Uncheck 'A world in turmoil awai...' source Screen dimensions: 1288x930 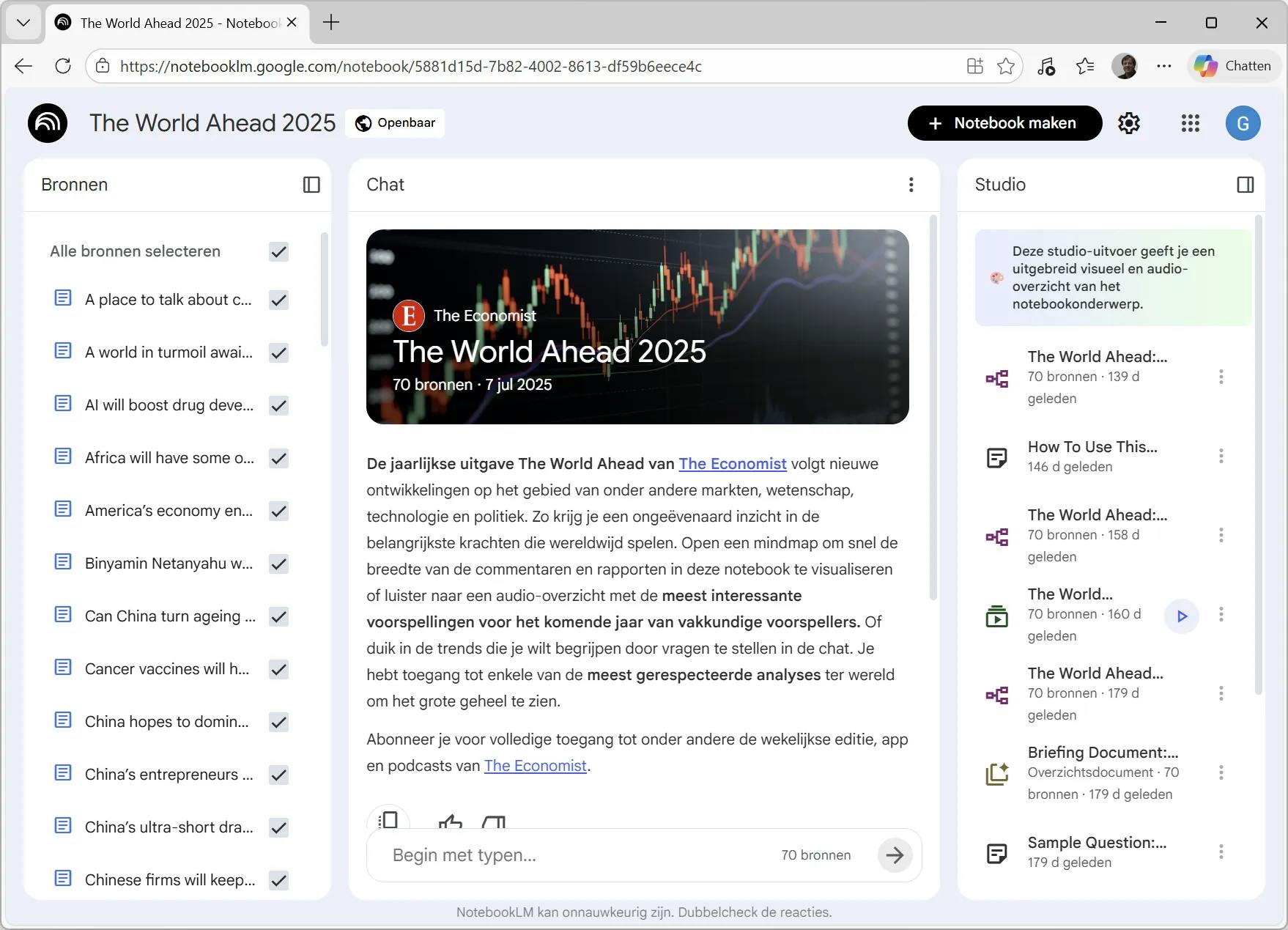point(278,353)
